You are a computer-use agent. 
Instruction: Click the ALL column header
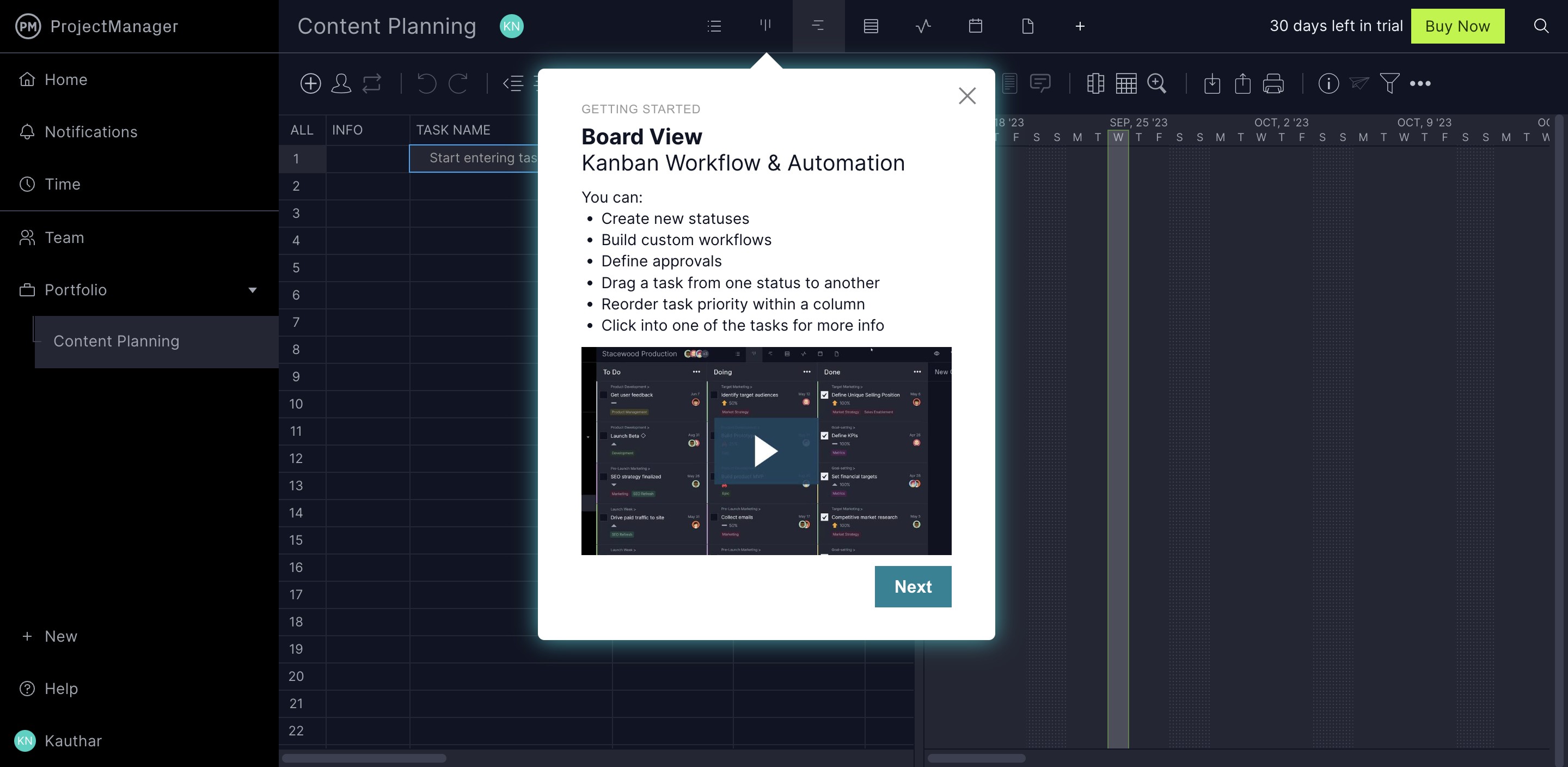(x=302, y=130)
